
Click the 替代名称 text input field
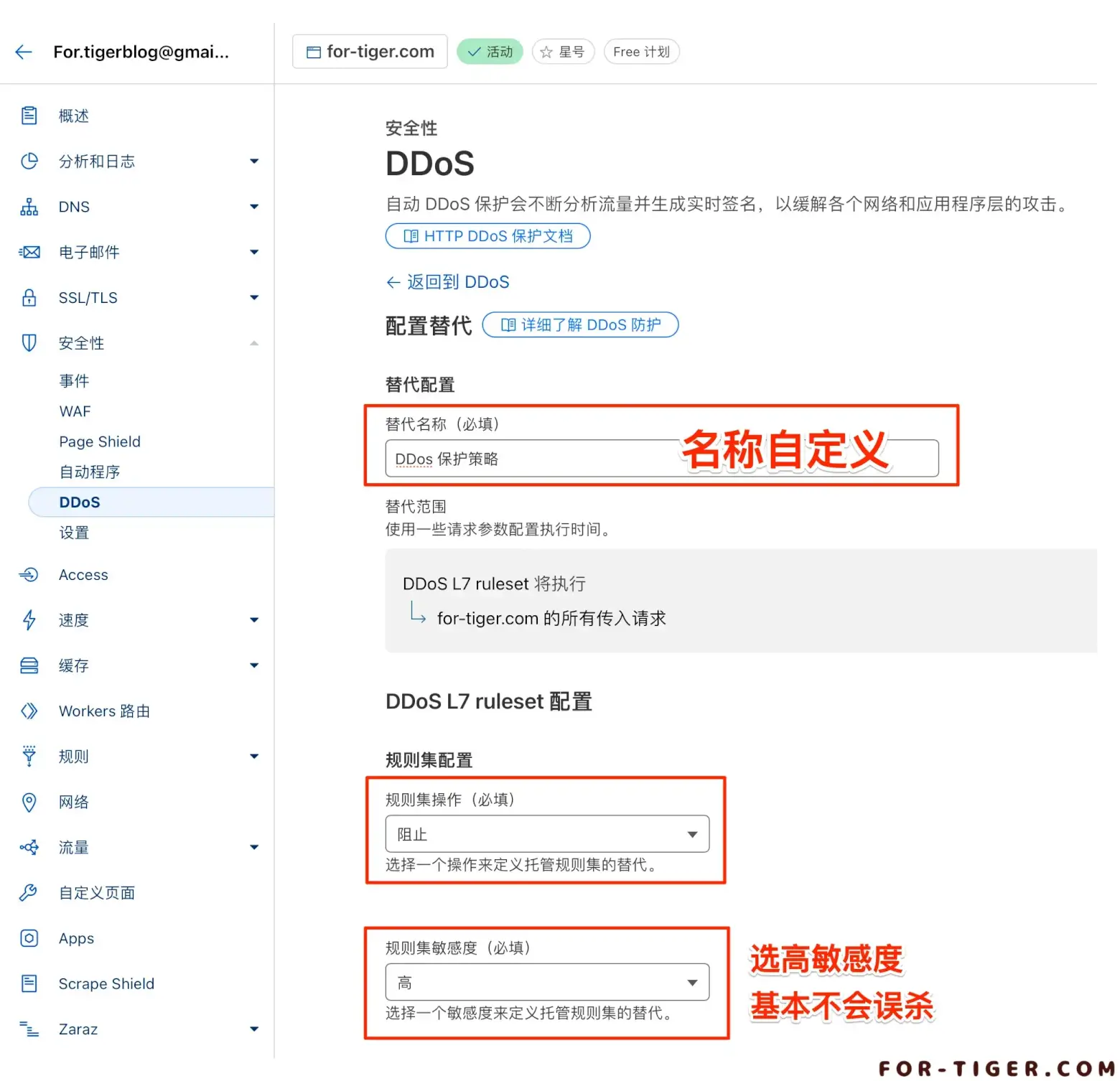click(x=531, y=459)
